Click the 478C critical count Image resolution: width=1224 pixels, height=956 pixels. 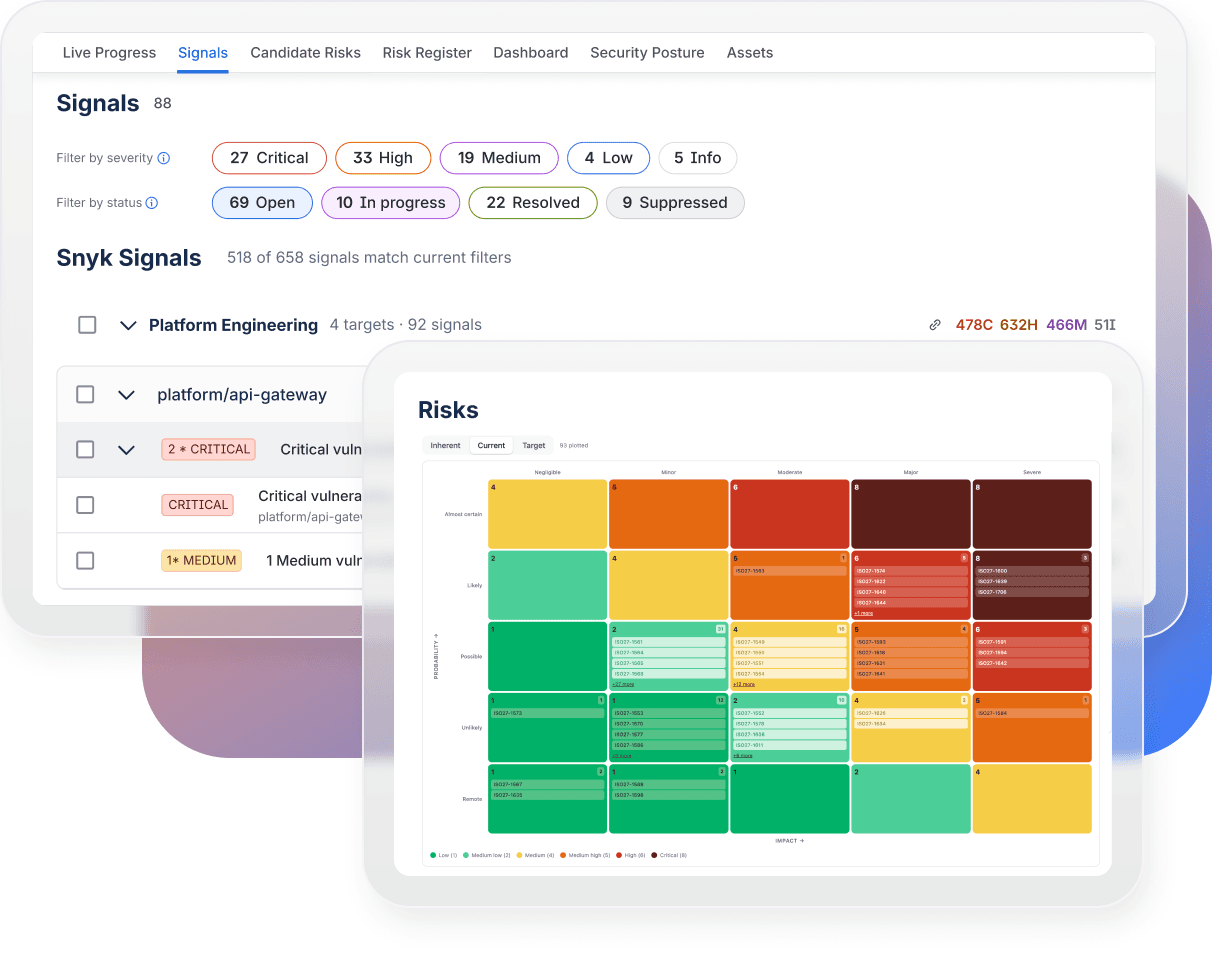click(975, 325)
